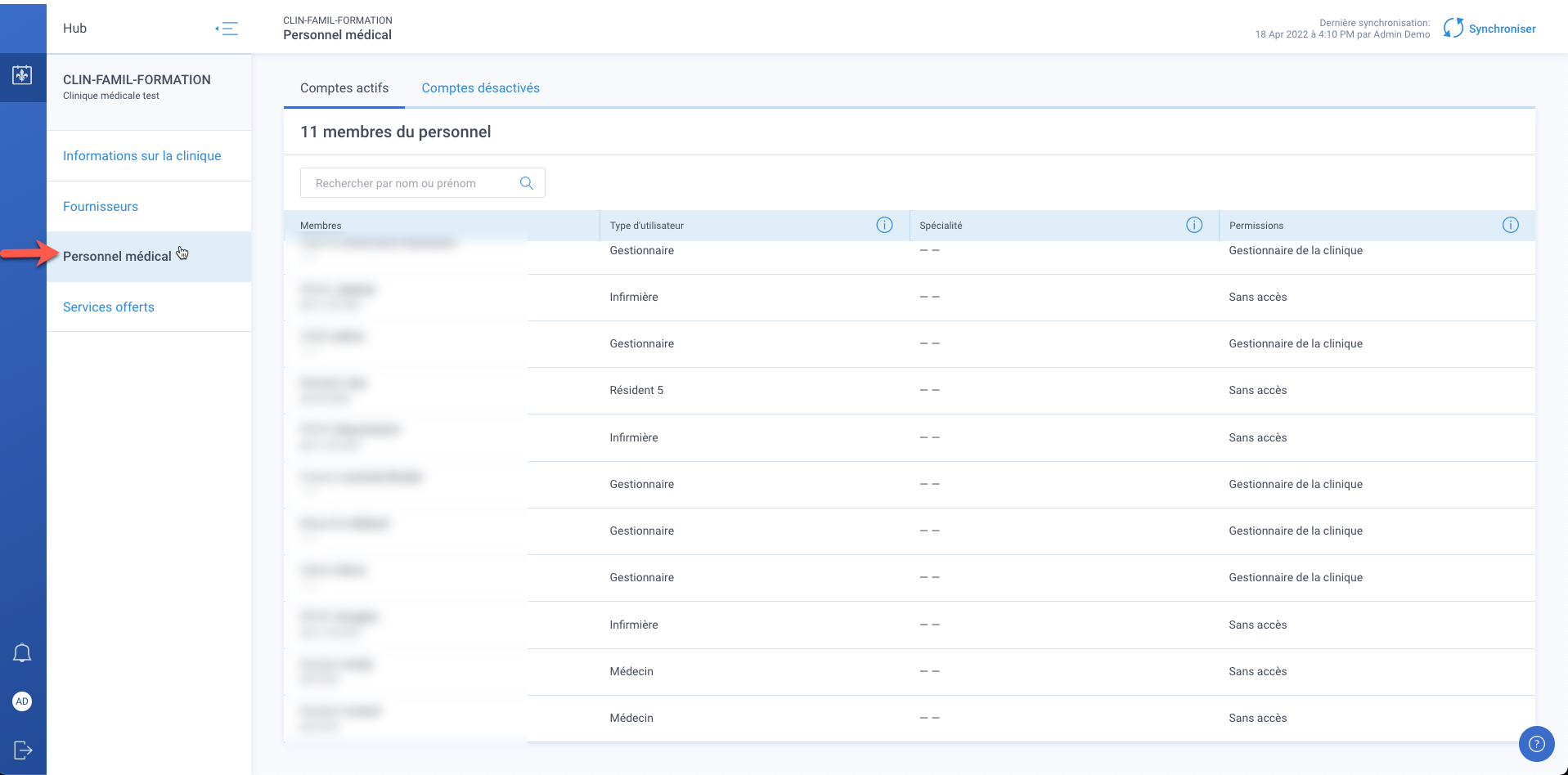Open the AD user avatar

tap(22, 701)
